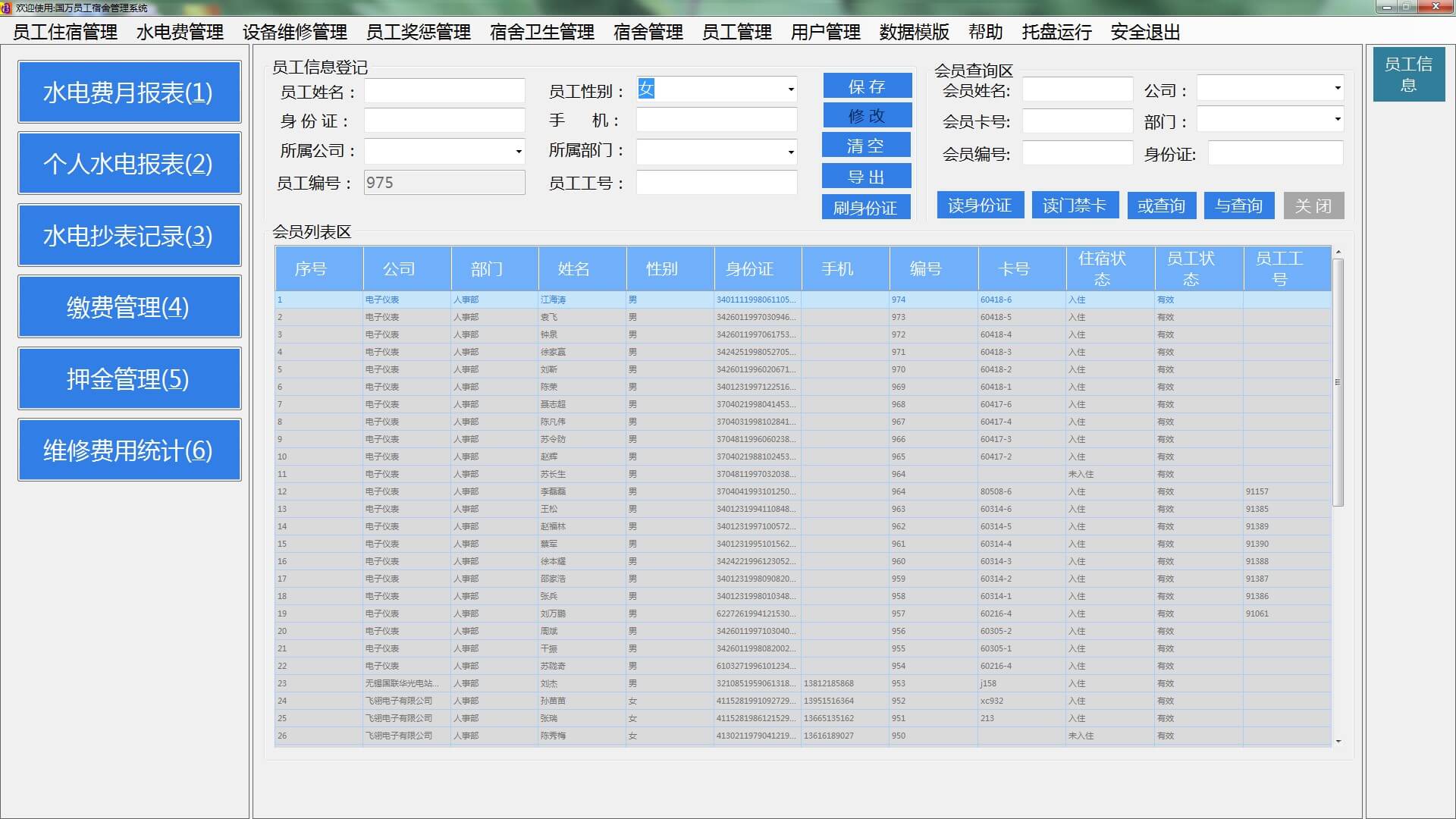
Task: Click the 员工姓名 input field
Action: [444, 89]
